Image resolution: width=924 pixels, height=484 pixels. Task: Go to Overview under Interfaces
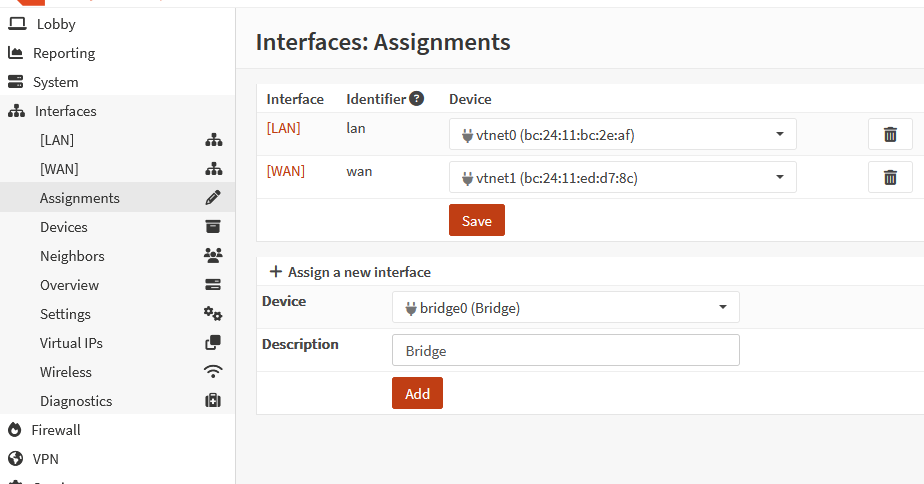69,285
